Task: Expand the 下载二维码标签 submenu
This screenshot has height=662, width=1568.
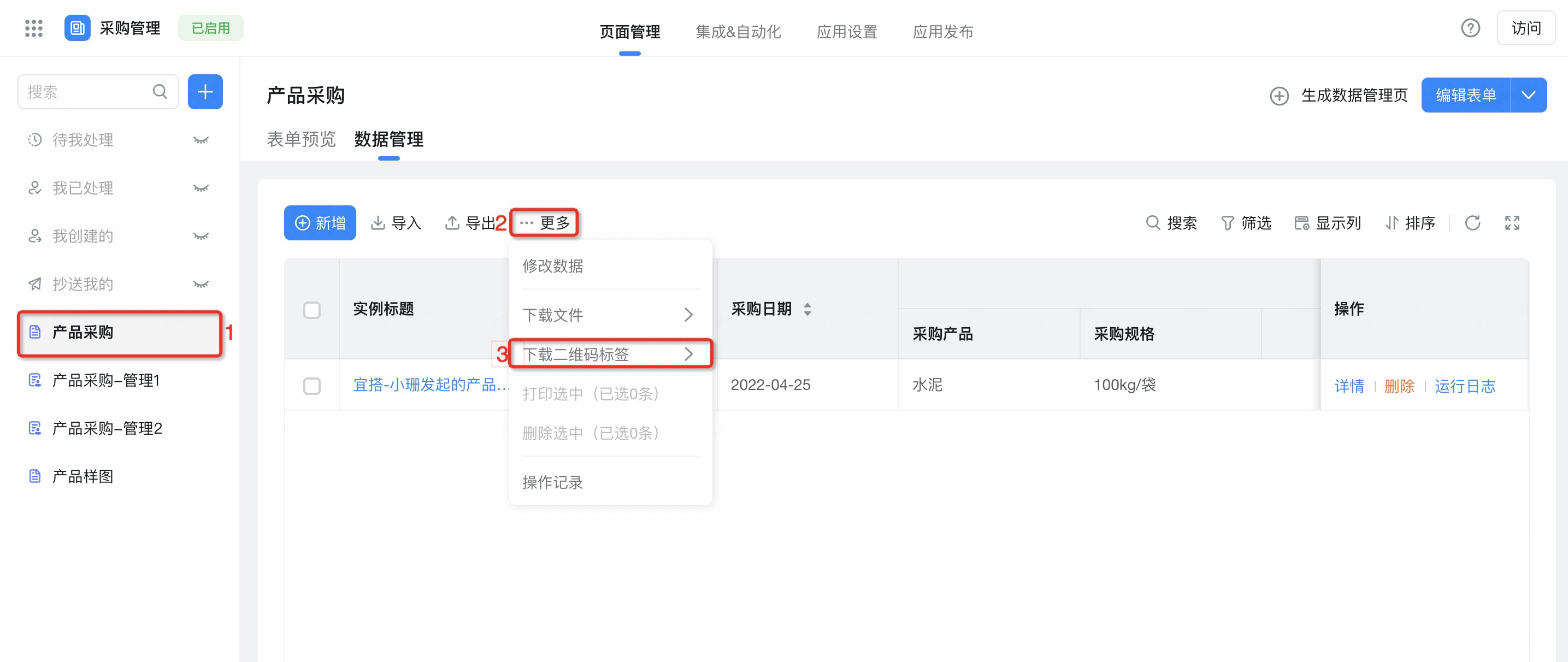Action: (x=610, y=354)
